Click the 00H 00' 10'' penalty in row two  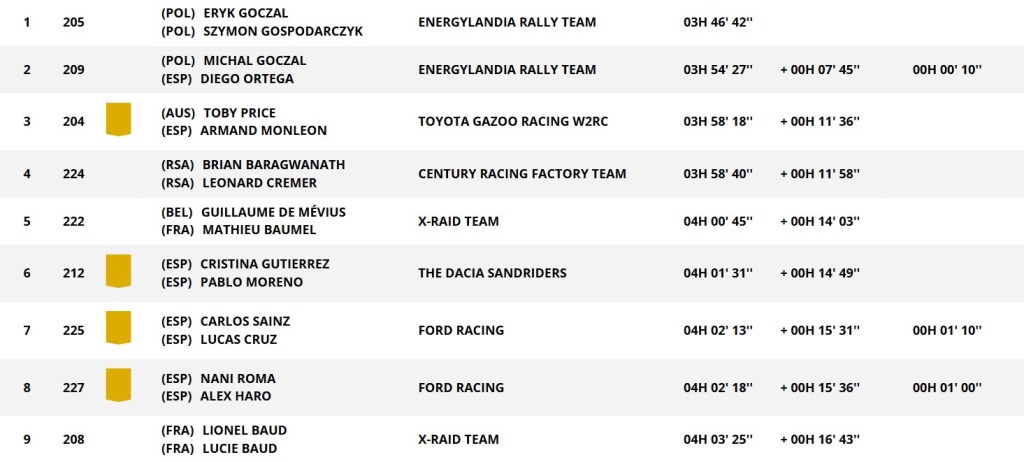coord(947,70)
